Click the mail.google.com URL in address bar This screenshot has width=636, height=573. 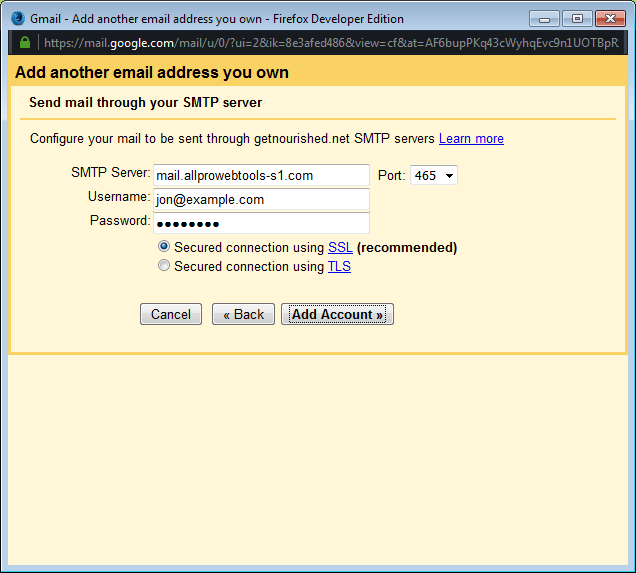coord(331,43)
